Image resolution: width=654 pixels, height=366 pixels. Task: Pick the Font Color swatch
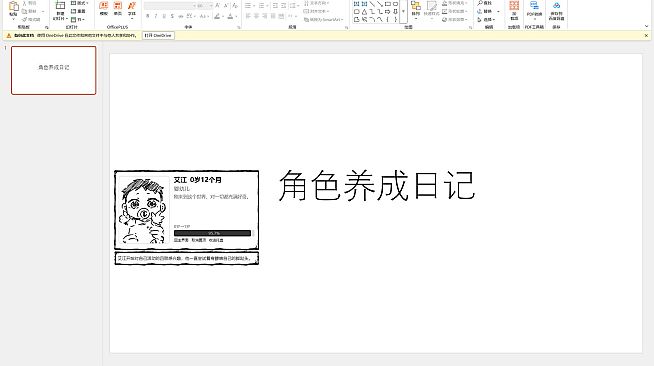tap(230, 16)
